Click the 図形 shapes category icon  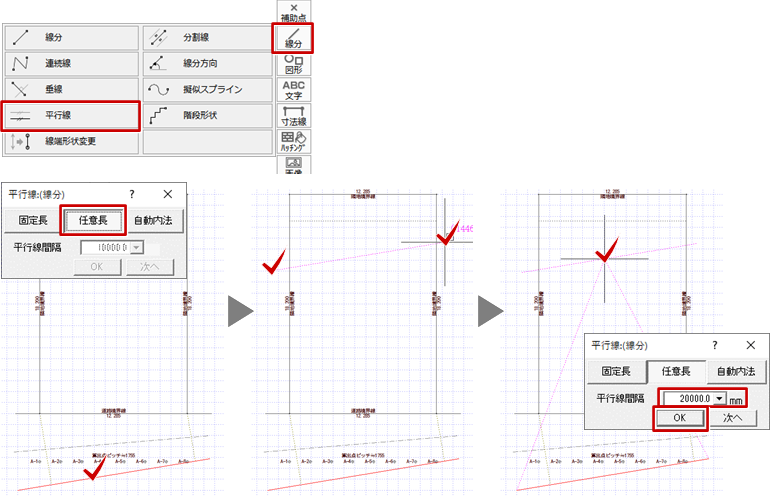(x=294, y=64)
